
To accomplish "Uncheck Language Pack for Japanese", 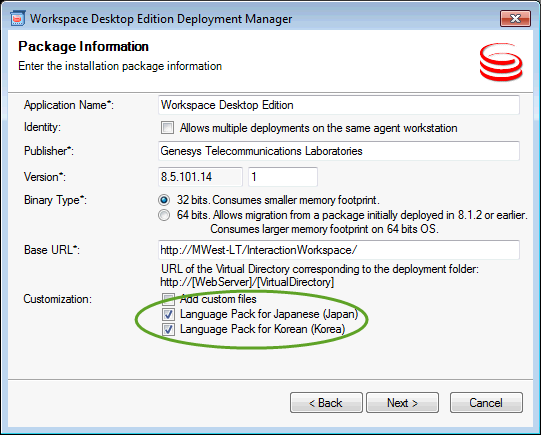I will coord(168,314).
